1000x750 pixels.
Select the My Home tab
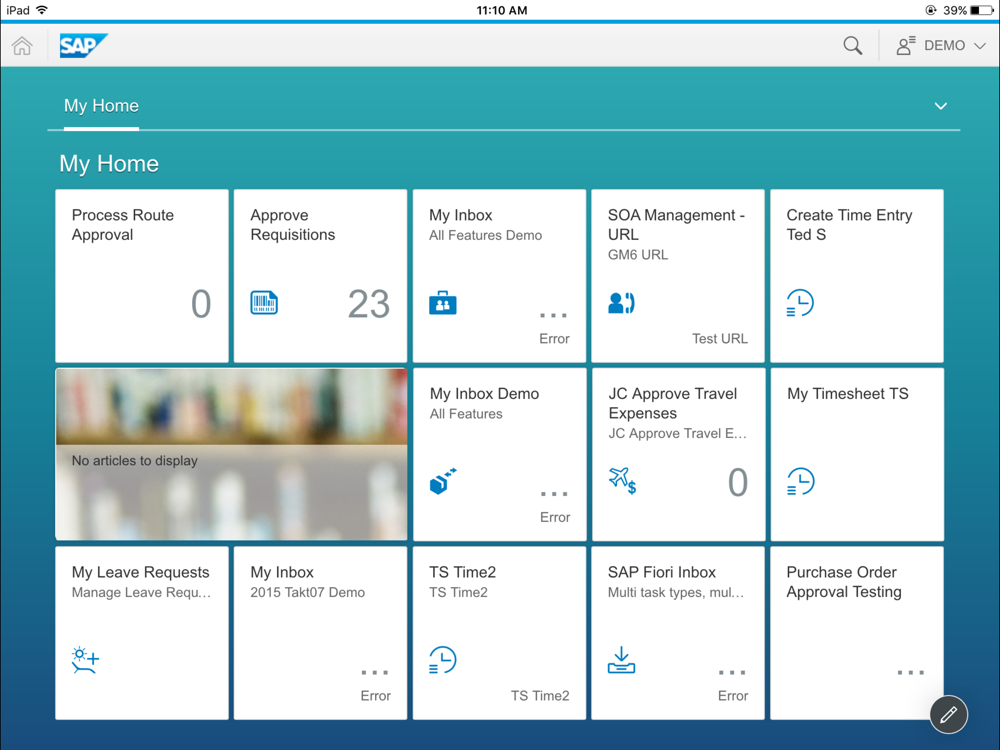pyautogui.click(x=101, y=106)
